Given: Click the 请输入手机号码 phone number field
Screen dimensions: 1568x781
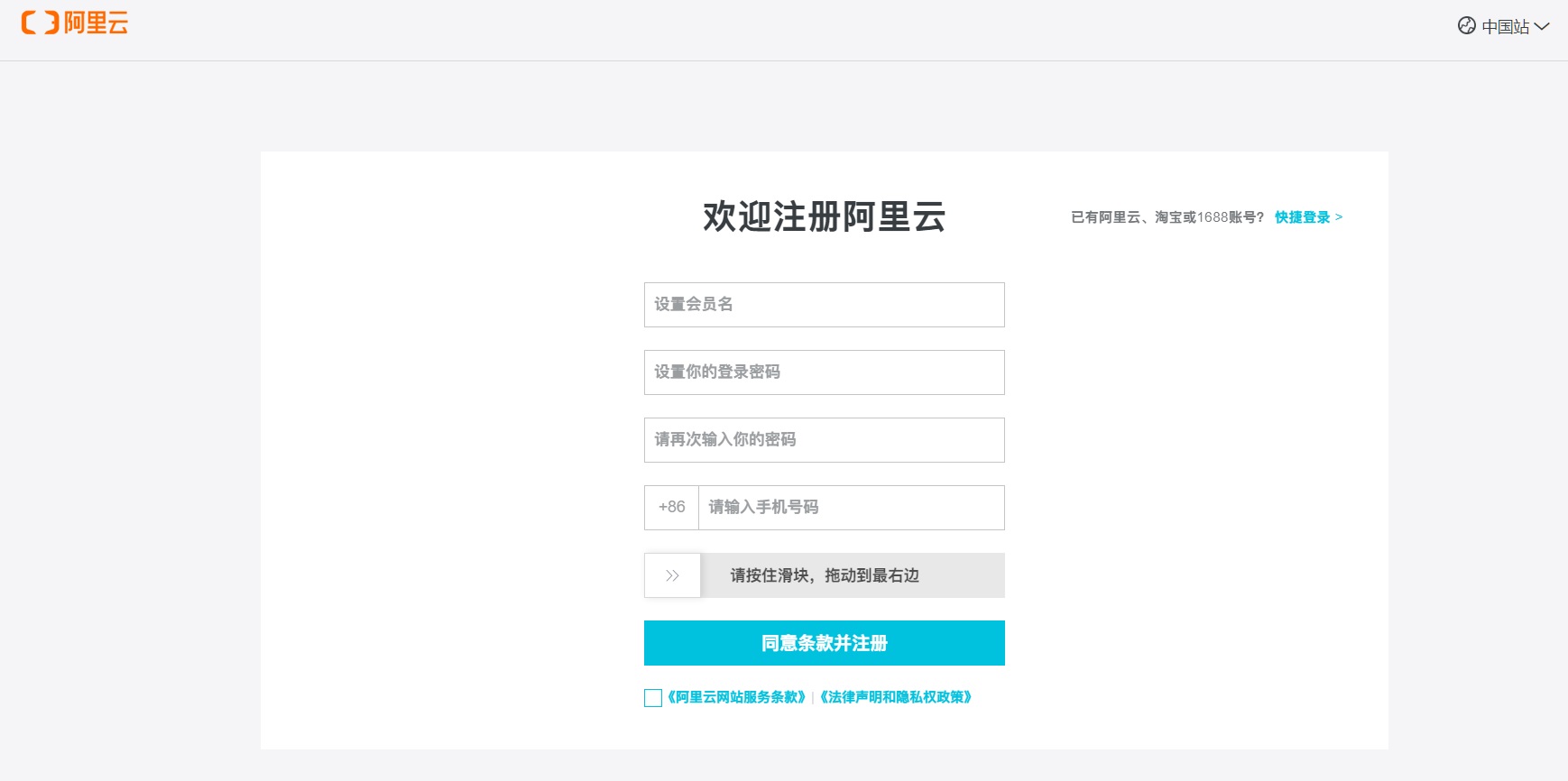Looking at the screenshot, I should [851, 508].
